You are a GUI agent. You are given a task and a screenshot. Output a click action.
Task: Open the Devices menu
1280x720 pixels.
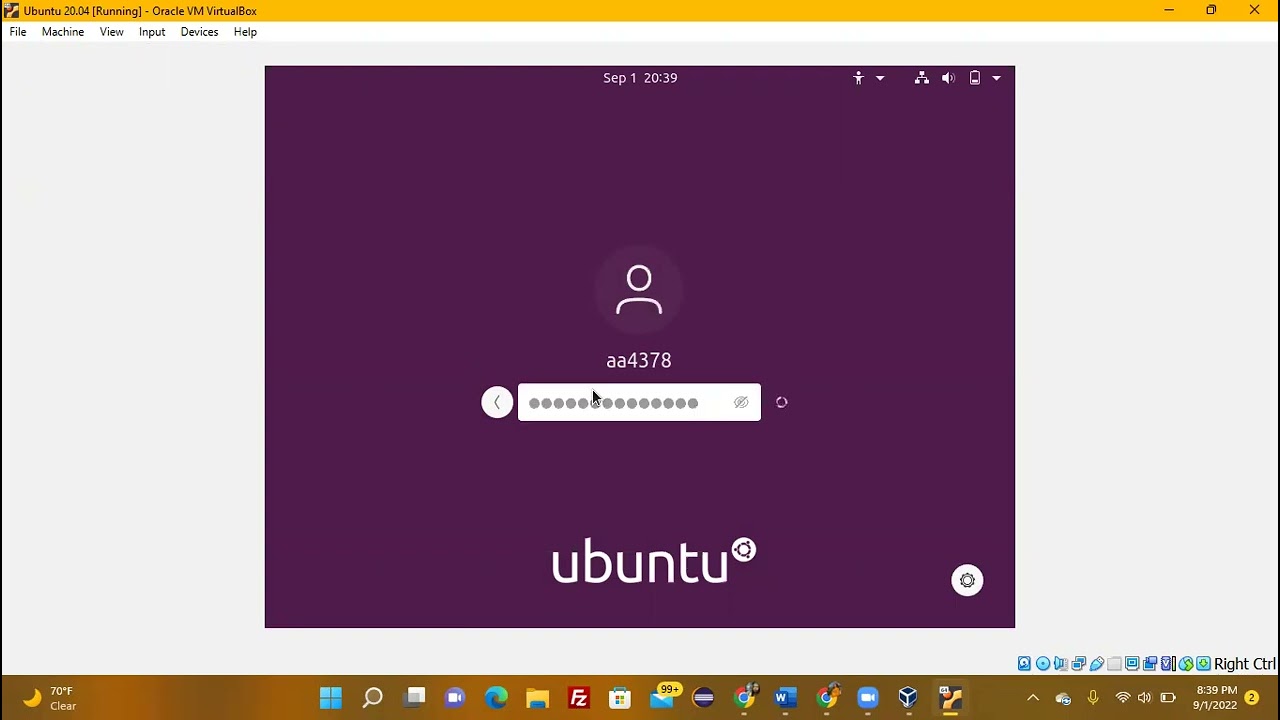199,32
